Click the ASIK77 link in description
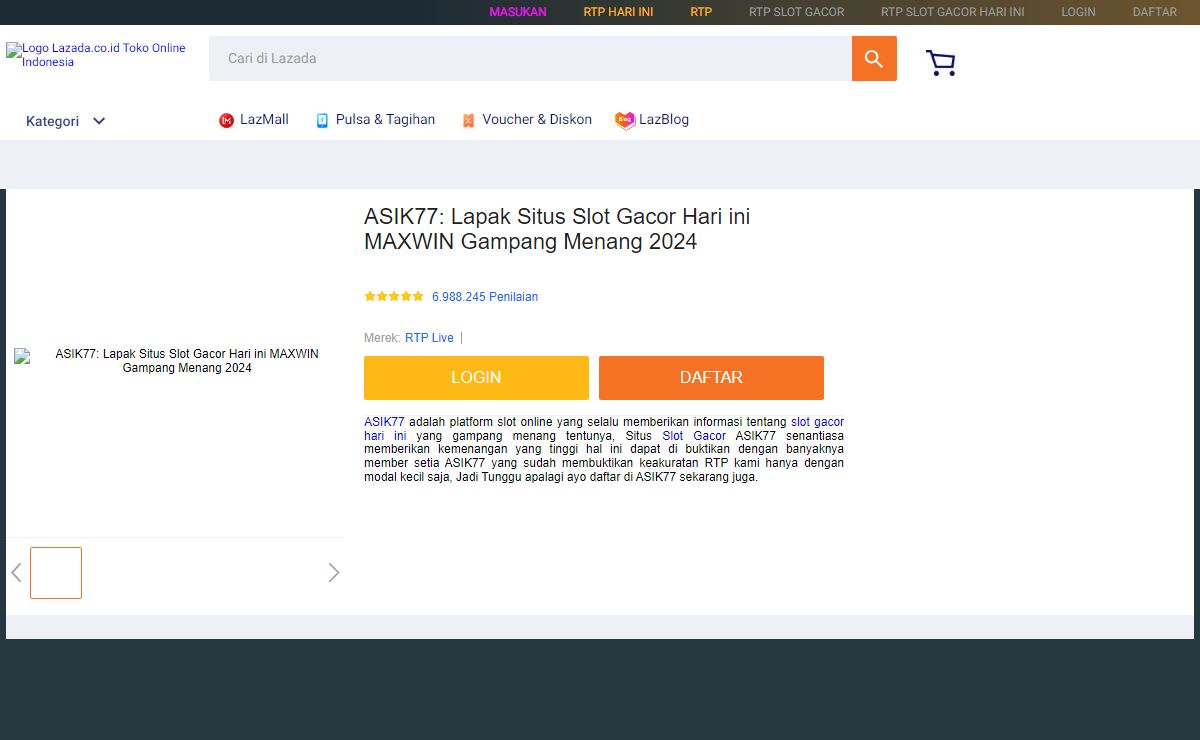1200x740 pixels. tap(384, 422)
